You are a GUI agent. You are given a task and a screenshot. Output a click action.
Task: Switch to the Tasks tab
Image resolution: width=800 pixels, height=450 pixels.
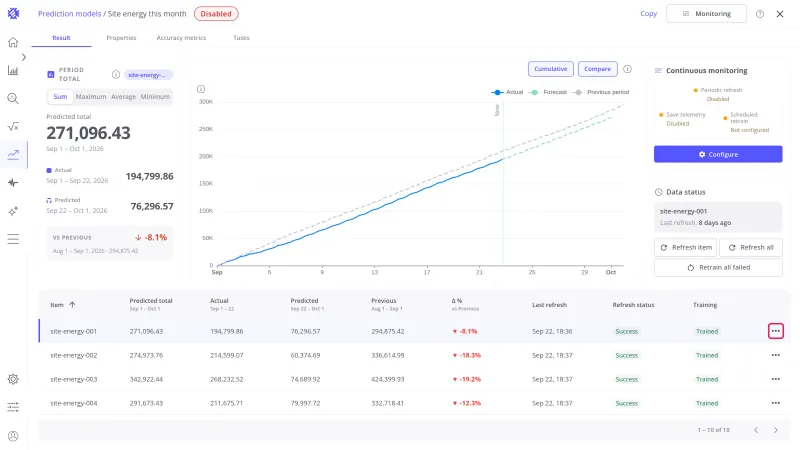coord(241,38)
